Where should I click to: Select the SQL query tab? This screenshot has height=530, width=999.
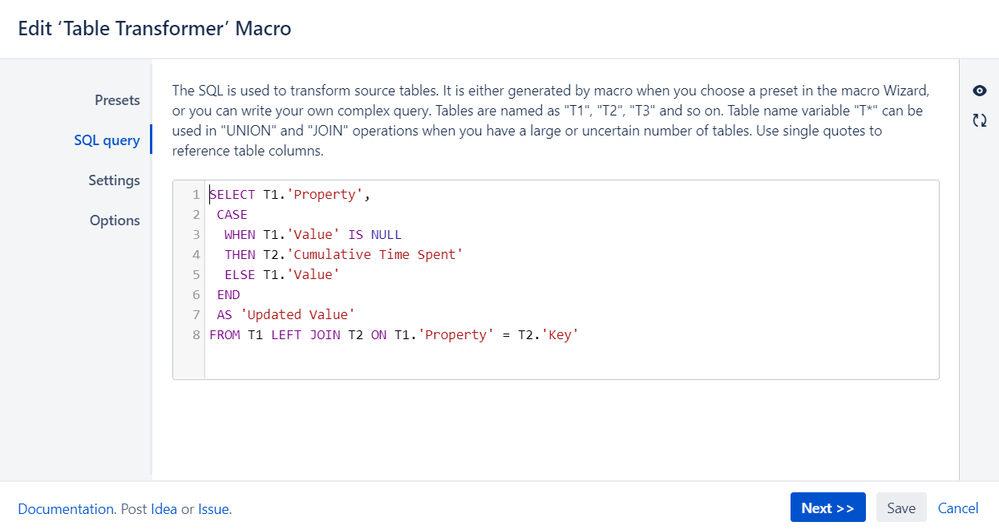point(106,140)
